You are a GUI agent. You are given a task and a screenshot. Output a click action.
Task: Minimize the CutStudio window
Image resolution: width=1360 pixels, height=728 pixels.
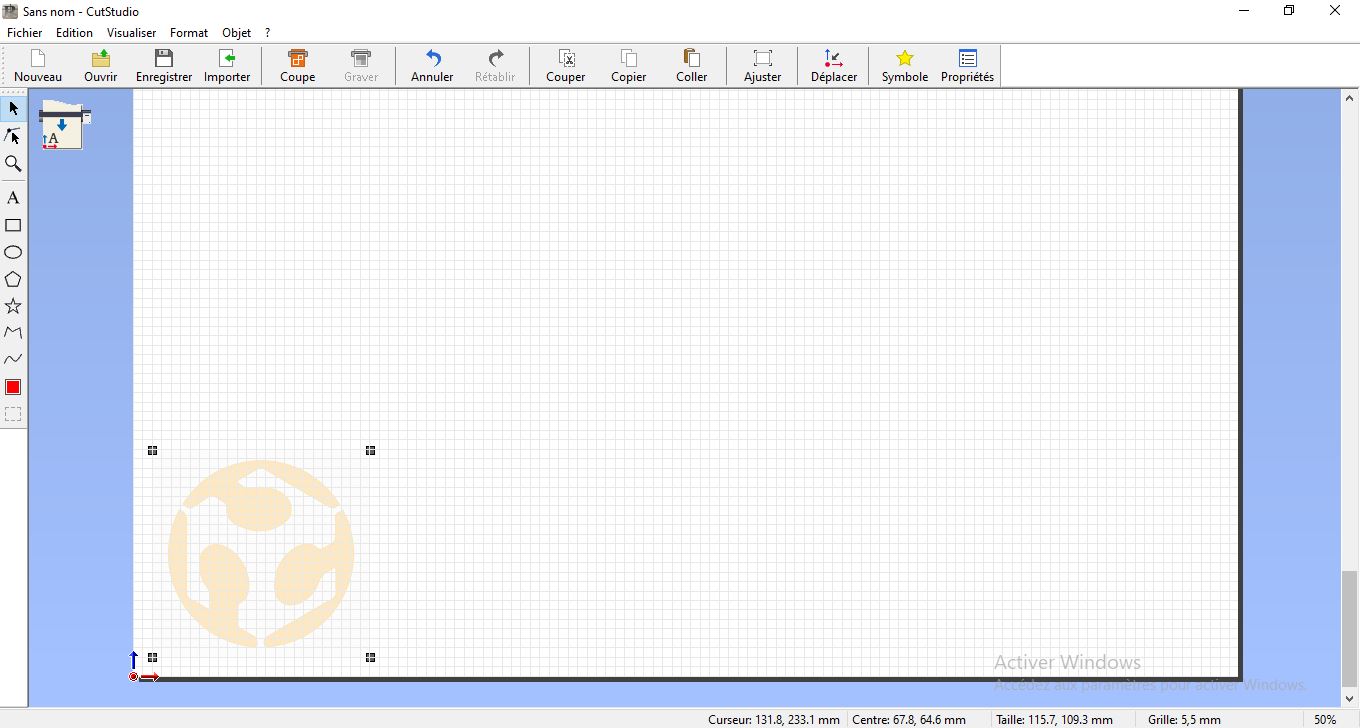tap(1244, 11)
